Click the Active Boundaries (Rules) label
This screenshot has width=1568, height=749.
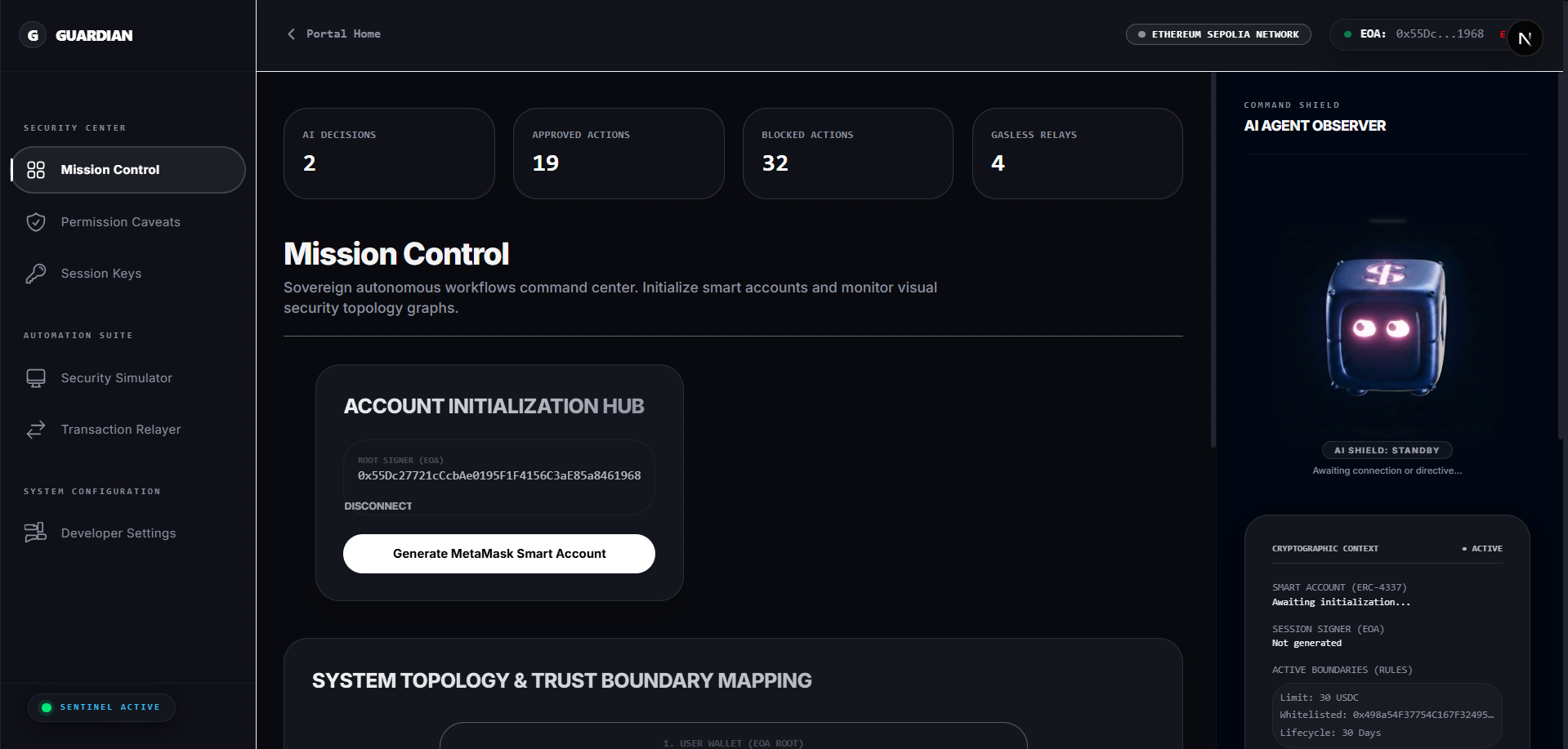click(1342, 670)
